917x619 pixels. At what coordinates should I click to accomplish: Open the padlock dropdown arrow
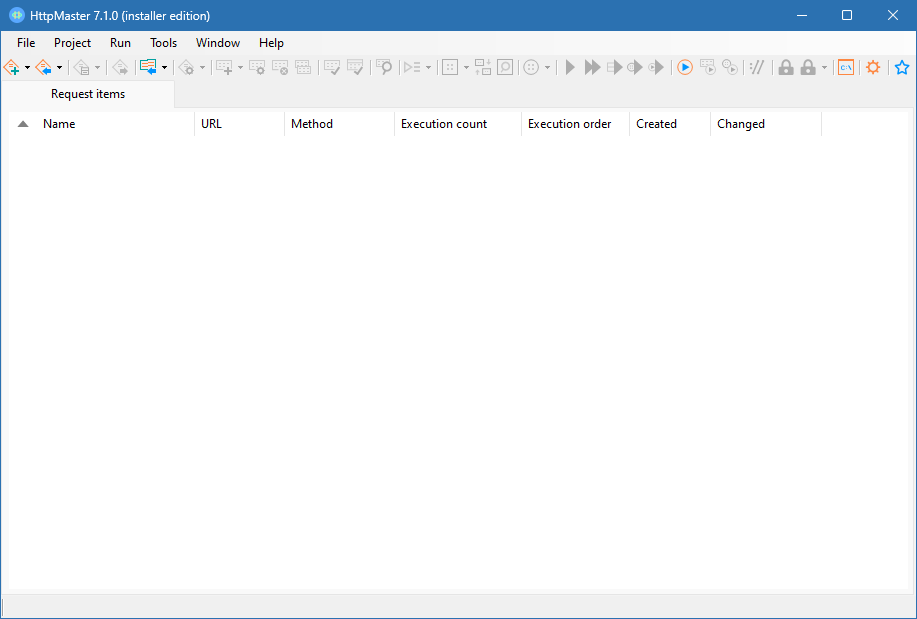tap(824, 68)
